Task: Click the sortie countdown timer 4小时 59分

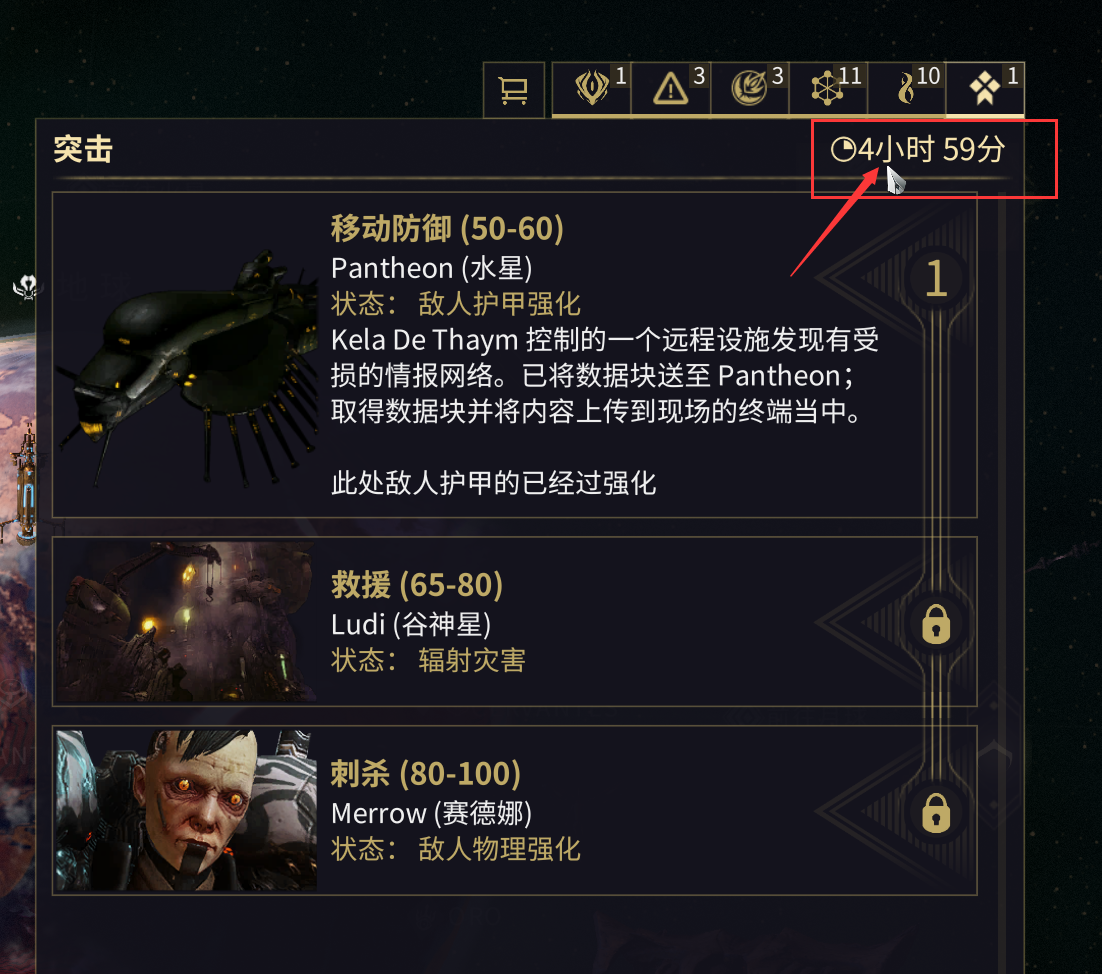Action: pyautogui.click(x=918, y=150)
